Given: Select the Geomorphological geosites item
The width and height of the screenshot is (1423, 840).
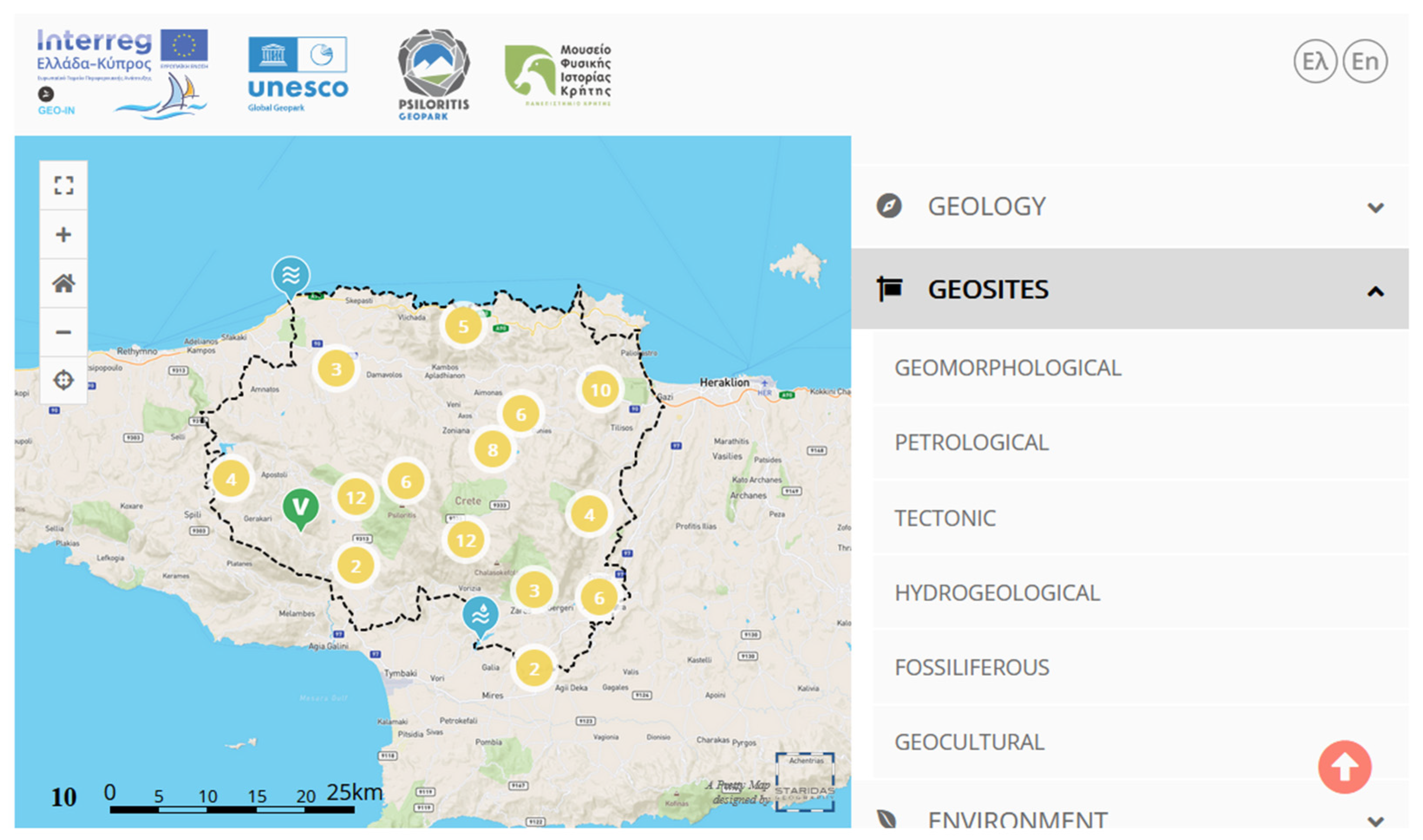Looking at the screenshot, I should 1007,368.
